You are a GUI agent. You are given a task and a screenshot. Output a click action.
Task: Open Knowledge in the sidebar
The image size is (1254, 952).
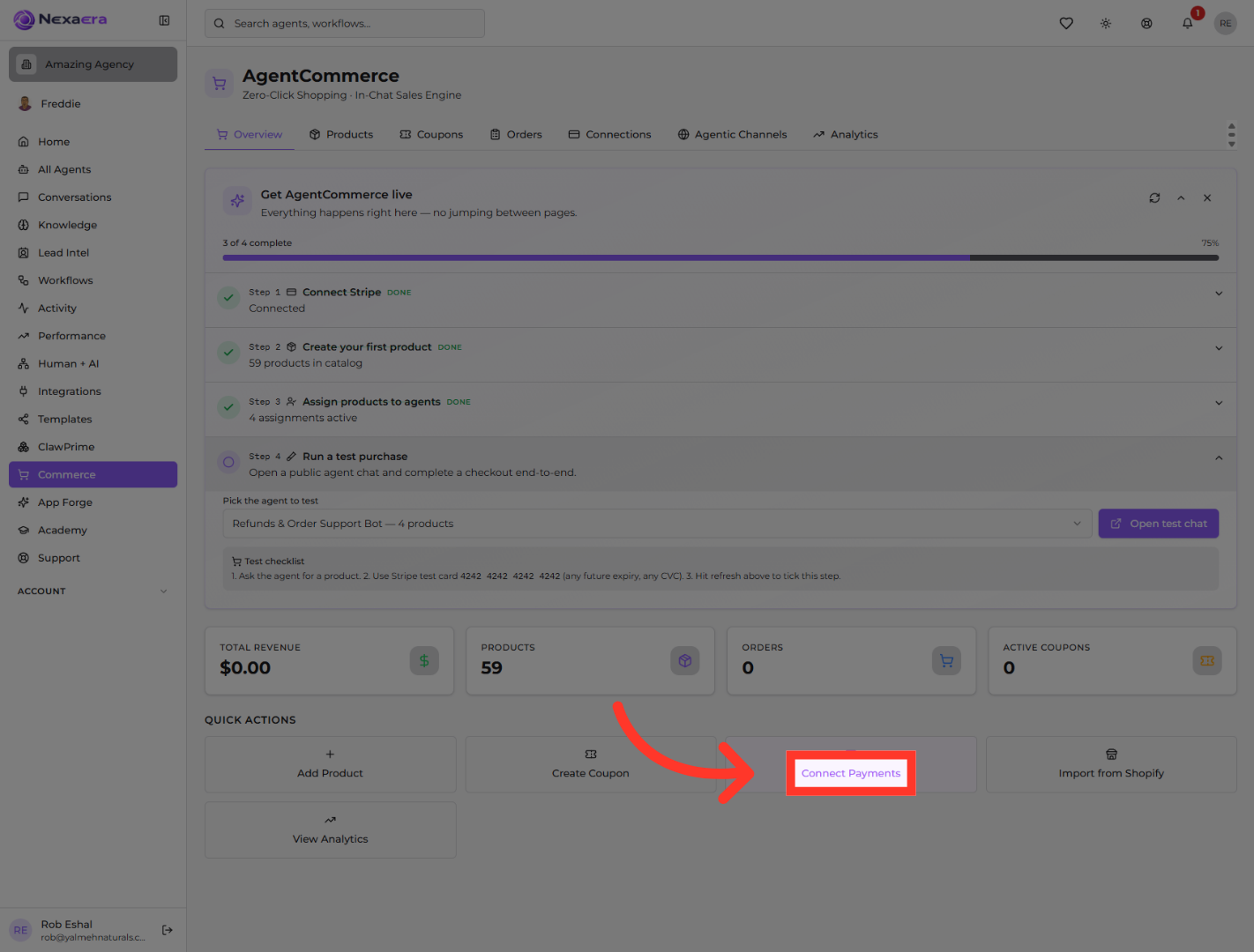pos(93,225)
